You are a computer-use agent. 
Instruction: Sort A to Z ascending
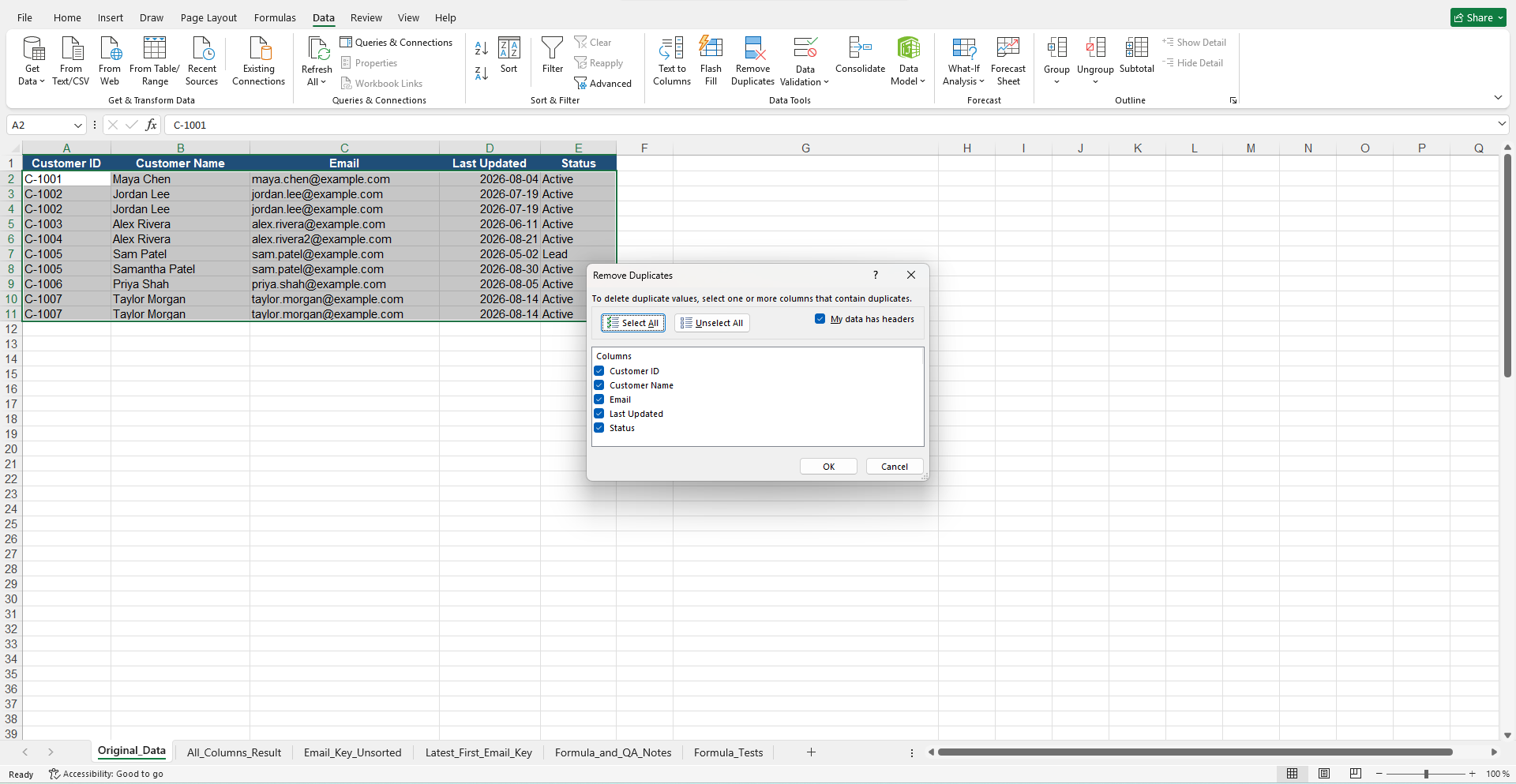click(x=482, y=48)
